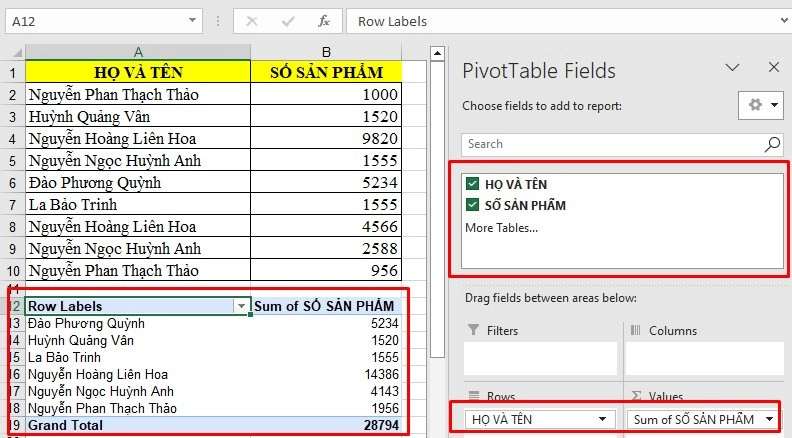This screenshot has width=792, height=438.
Task: Click the Enter checkmark in formula bar
Action: pyautogui.click(x=287, y=21)
